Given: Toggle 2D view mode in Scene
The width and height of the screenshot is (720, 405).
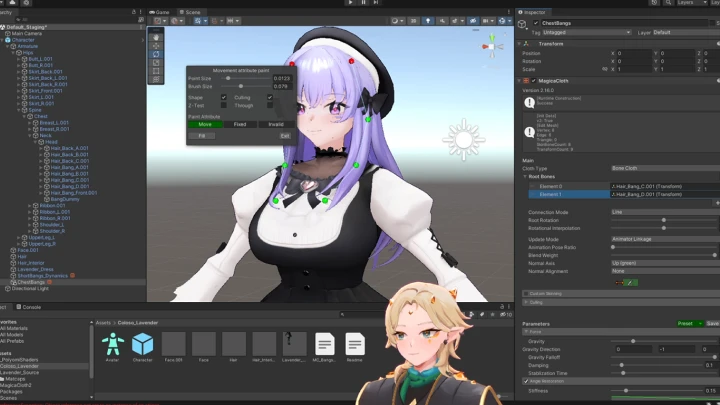Looking at the screenshot, I should pos(413,21).
